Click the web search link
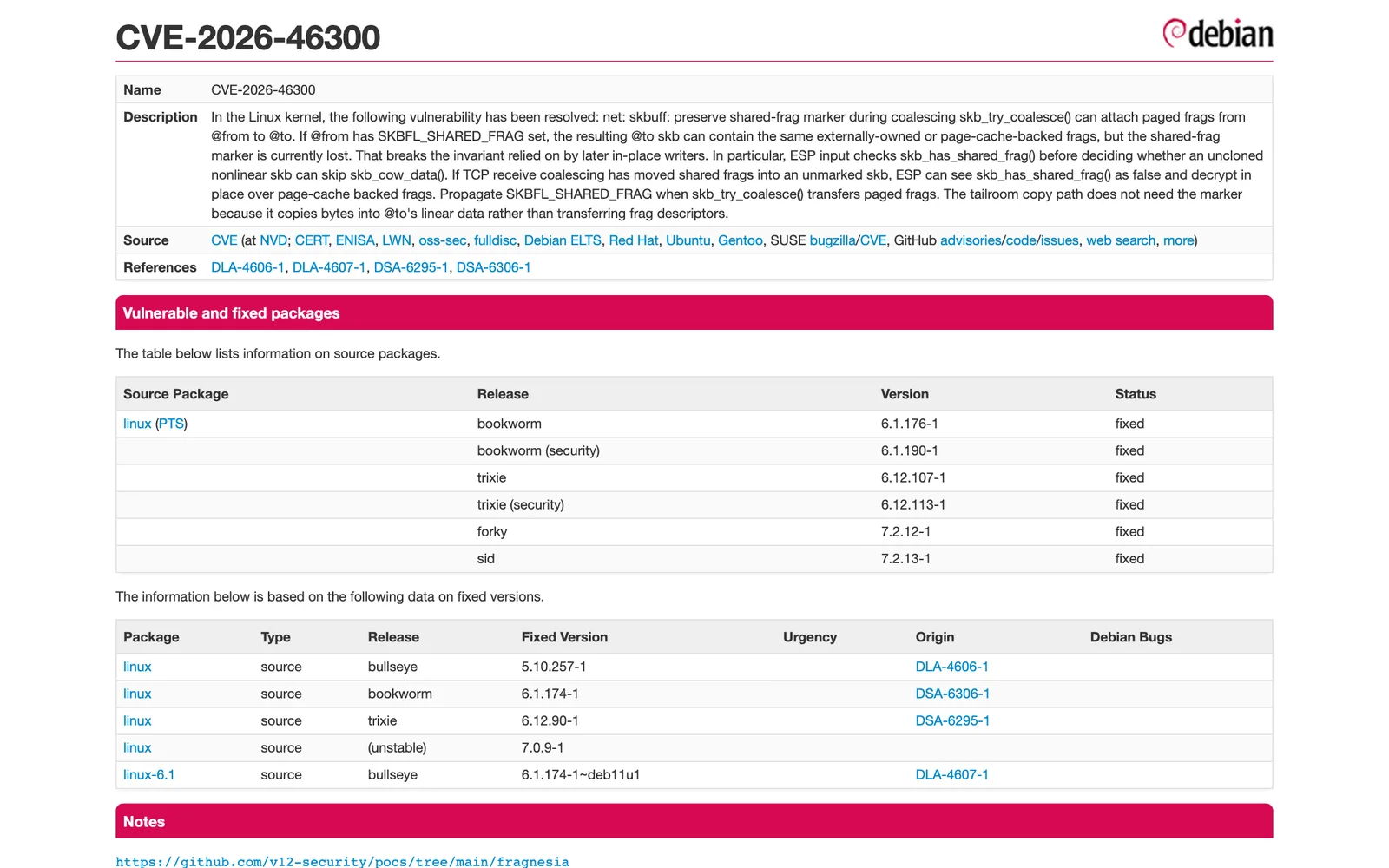Image resolution: width=1389 pixels, height=868 pixels. click(x=1121, y=240)
